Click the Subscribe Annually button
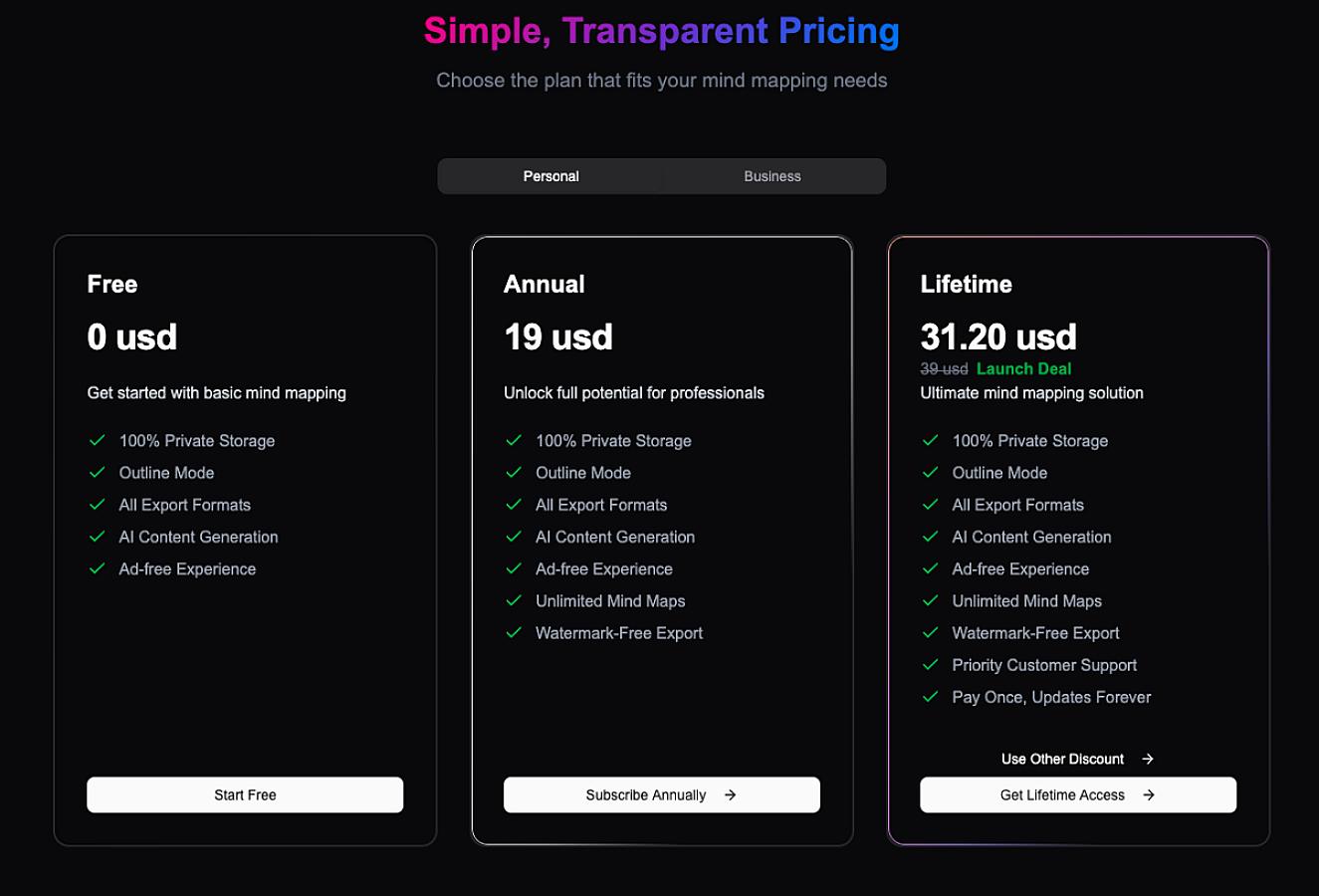This screenshot has height=896, width=1319. [x=662, y=794]
